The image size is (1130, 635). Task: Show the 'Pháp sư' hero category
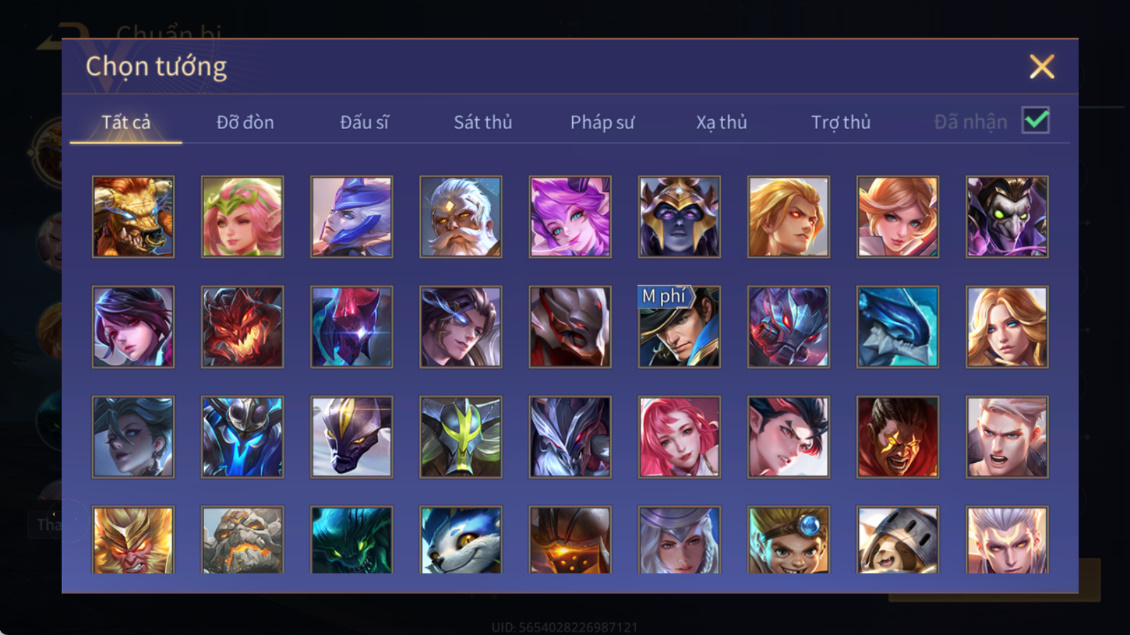point(602,122)
